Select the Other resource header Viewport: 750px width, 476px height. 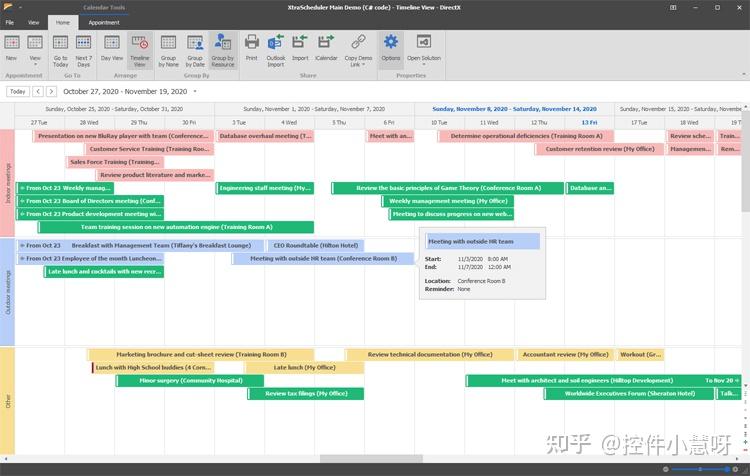click(7, 401)
